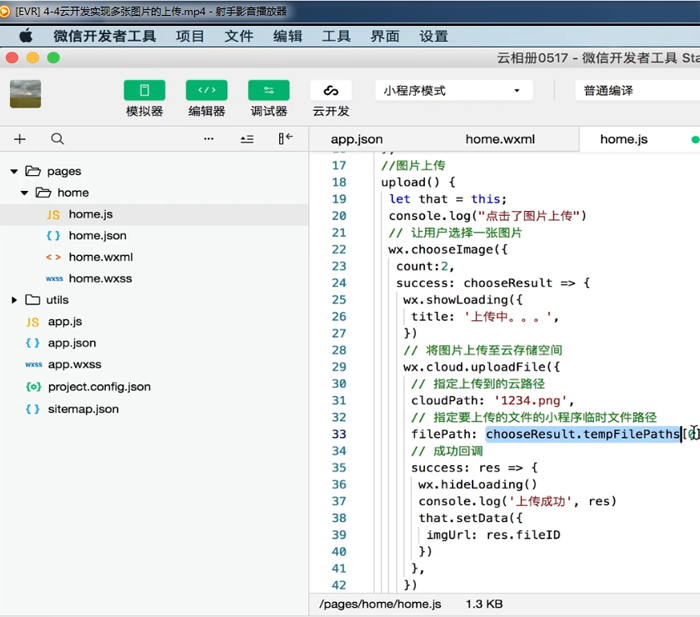Viewport: 700px width, 617px height.
Task: Click the JS icon beside app.js
Action: pos(33,322)
